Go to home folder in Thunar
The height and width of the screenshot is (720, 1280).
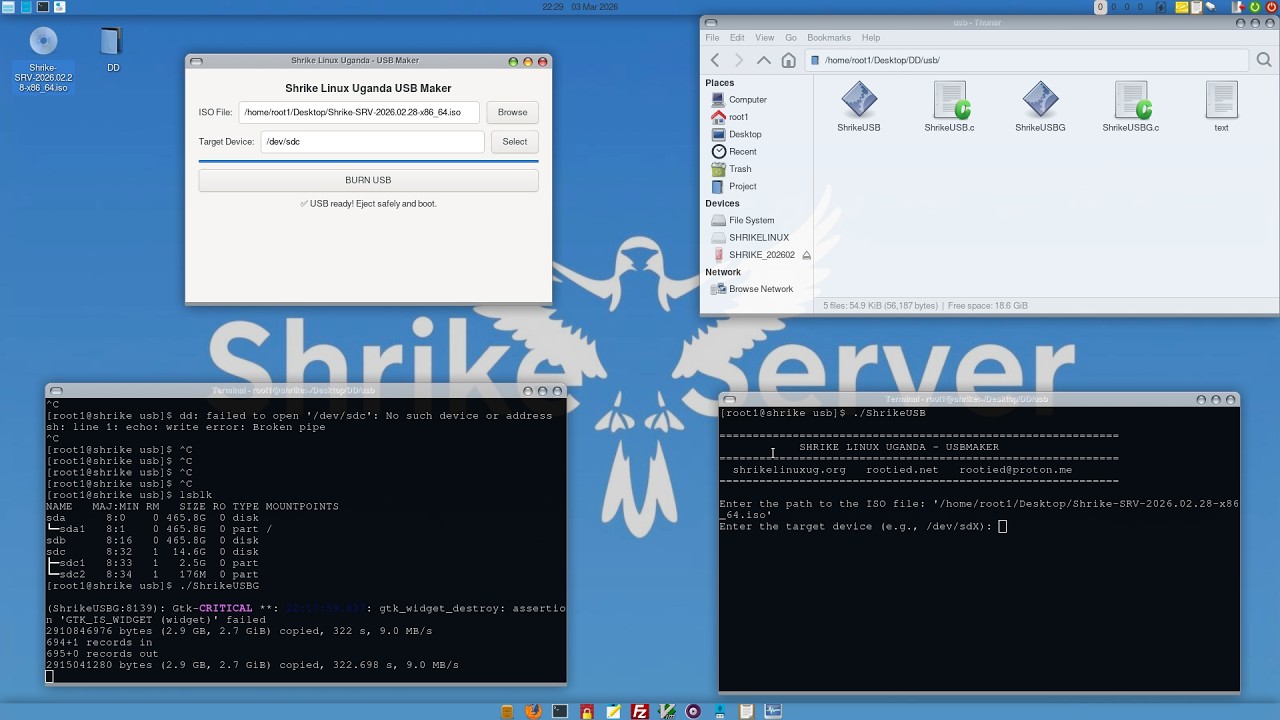[x=788, y=60]
